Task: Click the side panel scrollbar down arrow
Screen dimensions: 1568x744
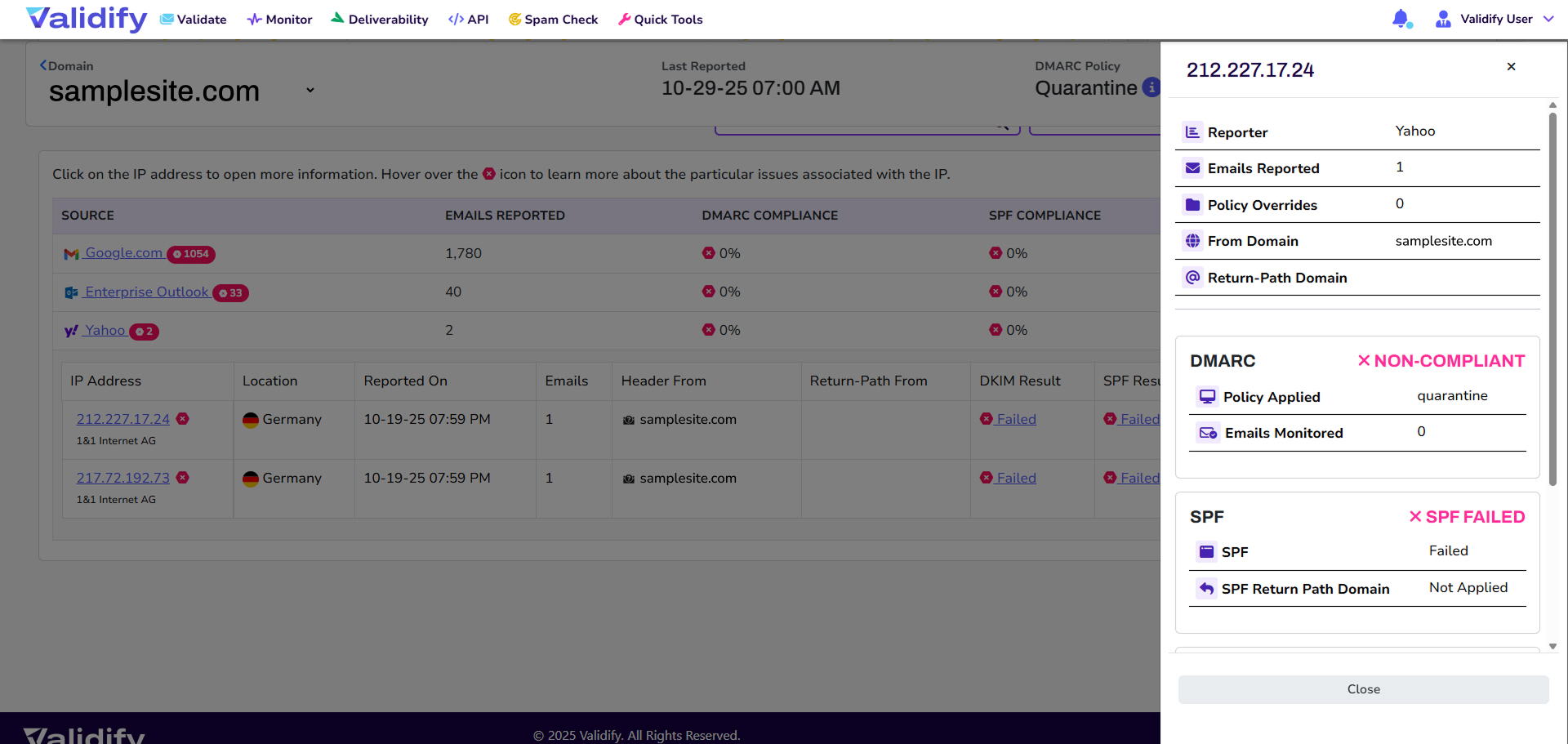Action: (x=1552, y=646)
